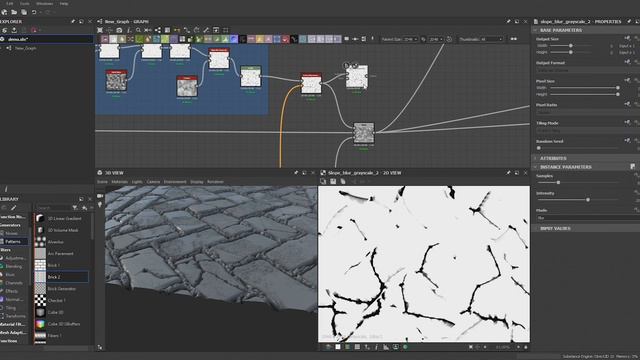Add the red node from the atomic node bar
The image size is (640, 360).
285,39
